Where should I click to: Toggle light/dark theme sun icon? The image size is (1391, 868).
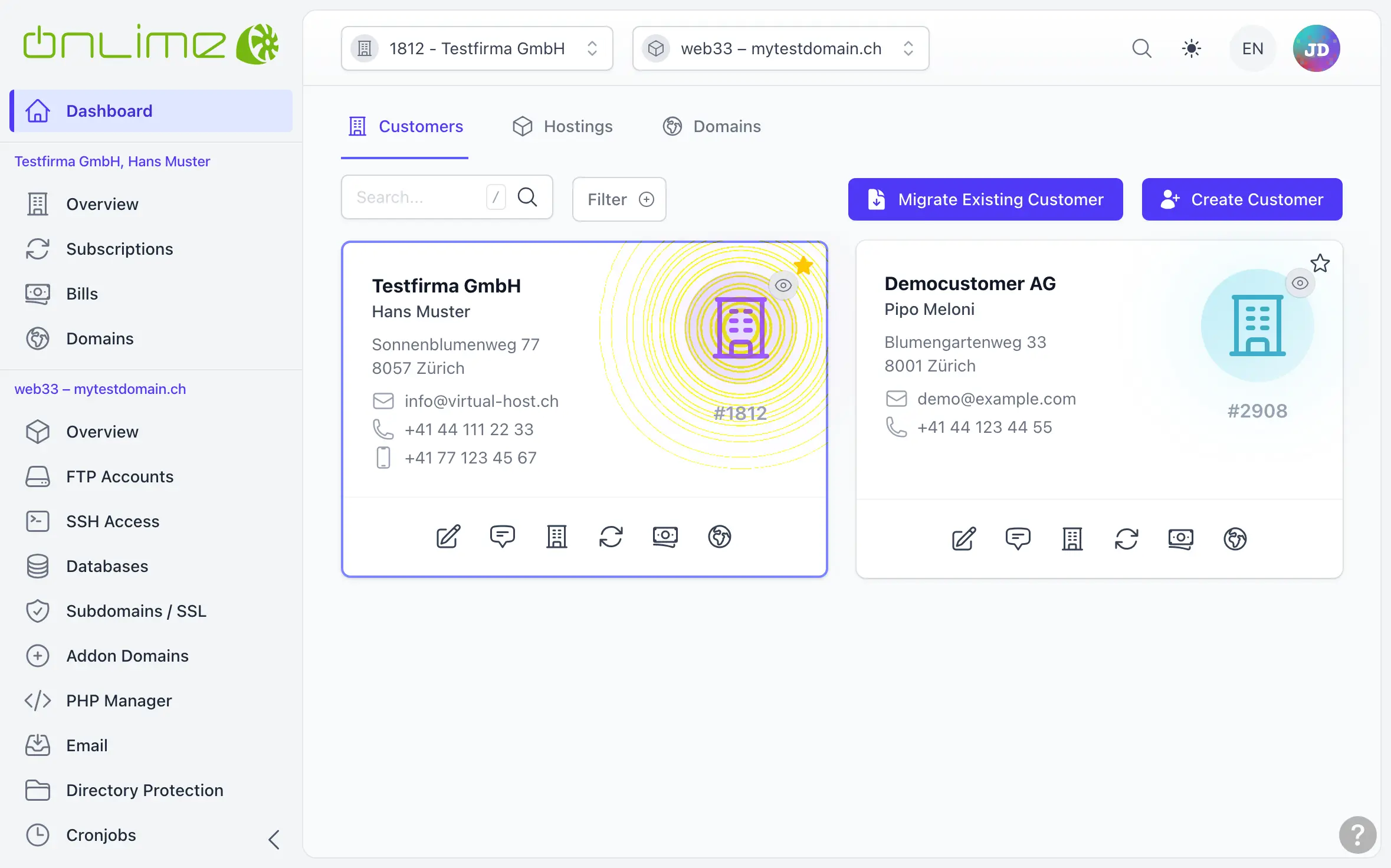coord(1192,48)
